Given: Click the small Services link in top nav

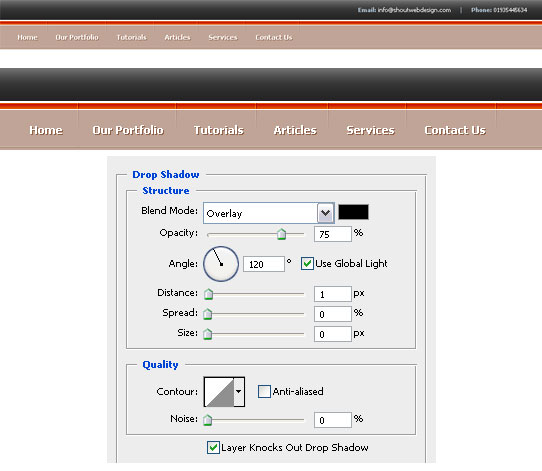Looking at the screenshot, I should [223, 37].
